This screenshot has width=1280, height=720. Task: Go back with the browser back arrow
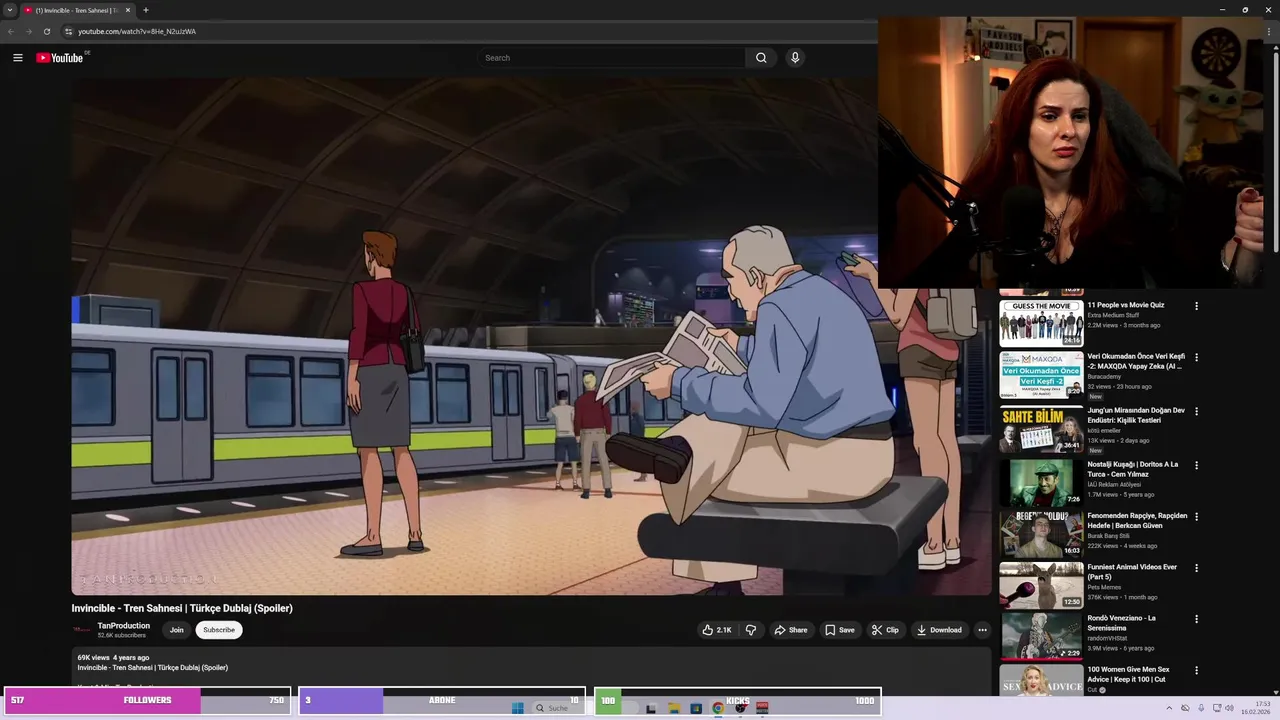click(x=11, y=31)
